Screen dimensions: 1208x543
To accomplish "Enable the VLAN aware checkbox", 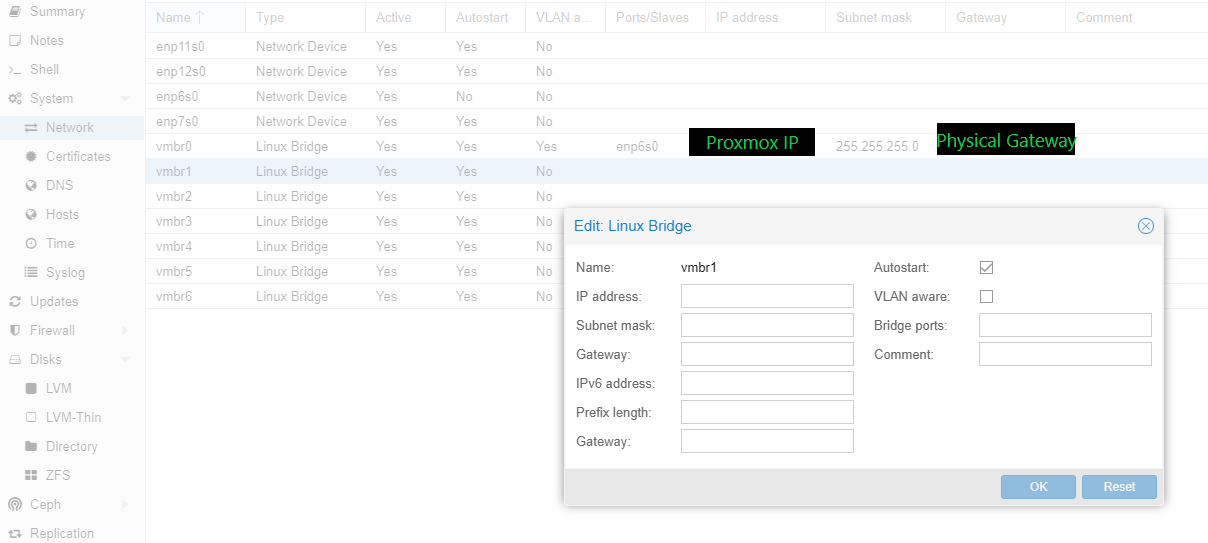I will 986,297.
